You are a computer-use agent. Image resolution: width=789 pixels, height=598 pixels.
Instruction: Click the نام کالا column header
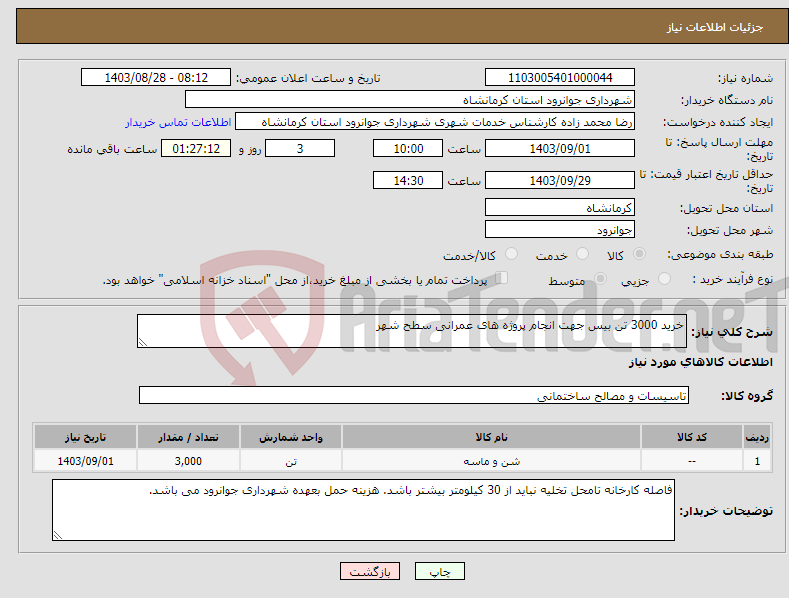tap(491, 437)
